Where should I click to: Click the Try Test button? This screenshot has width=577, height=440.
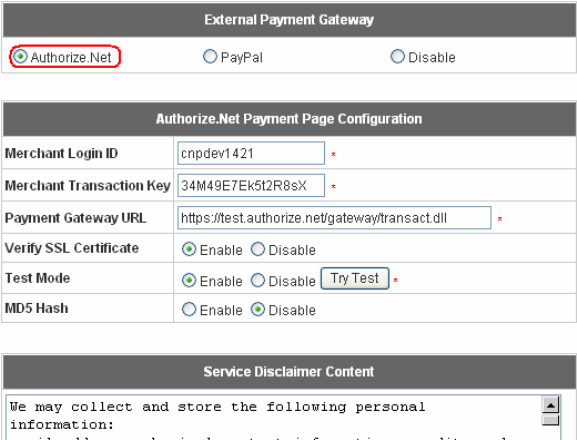[x=355, y=278]
